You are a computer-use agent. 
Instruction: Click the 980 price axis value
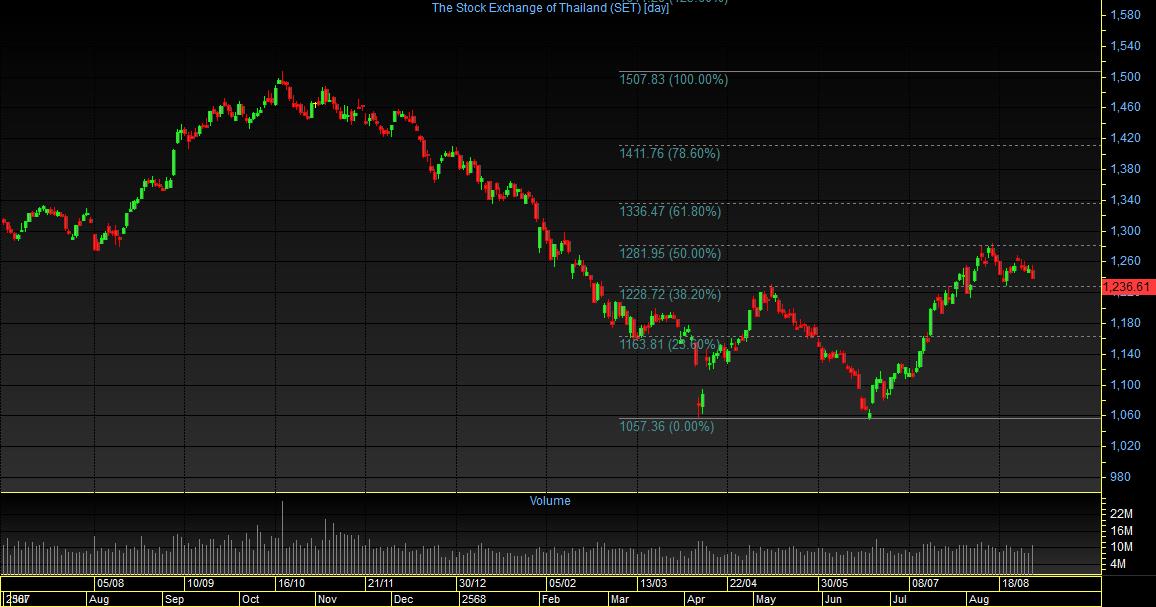pyautogui.click(x=1120, y=477)
